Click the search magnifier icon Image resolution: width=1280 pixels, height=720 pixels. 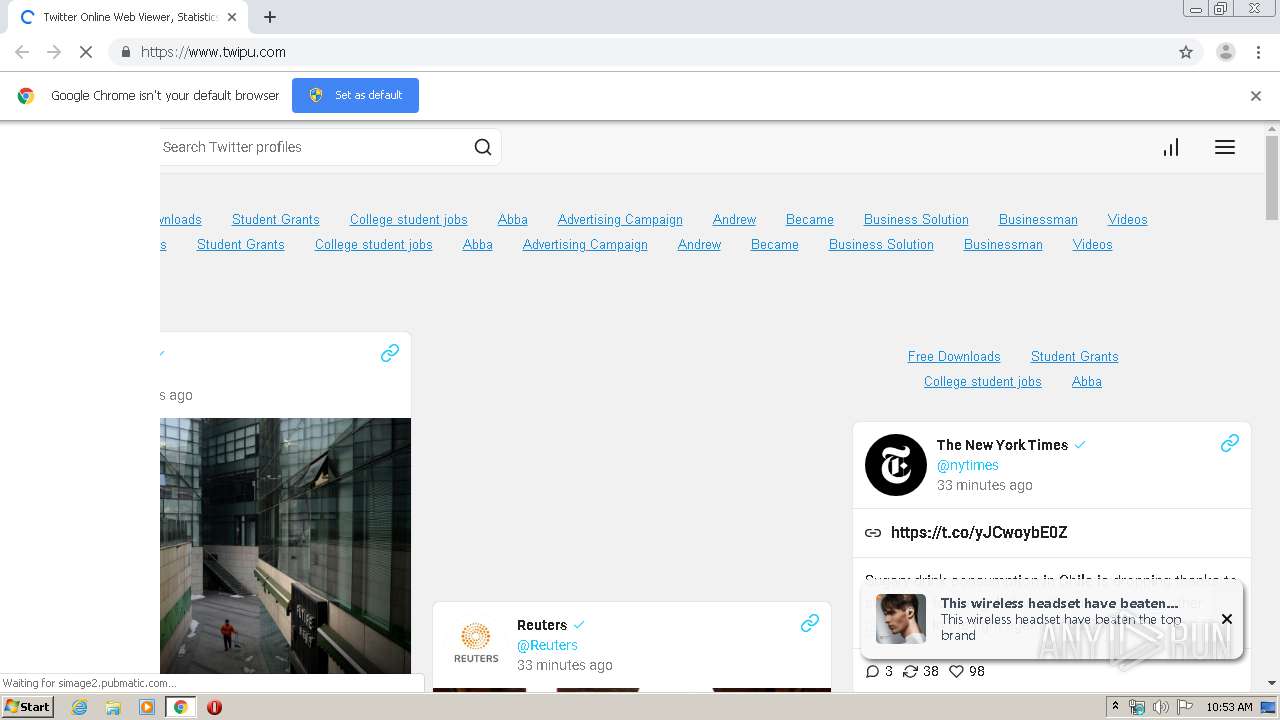(x=483, y=147)
